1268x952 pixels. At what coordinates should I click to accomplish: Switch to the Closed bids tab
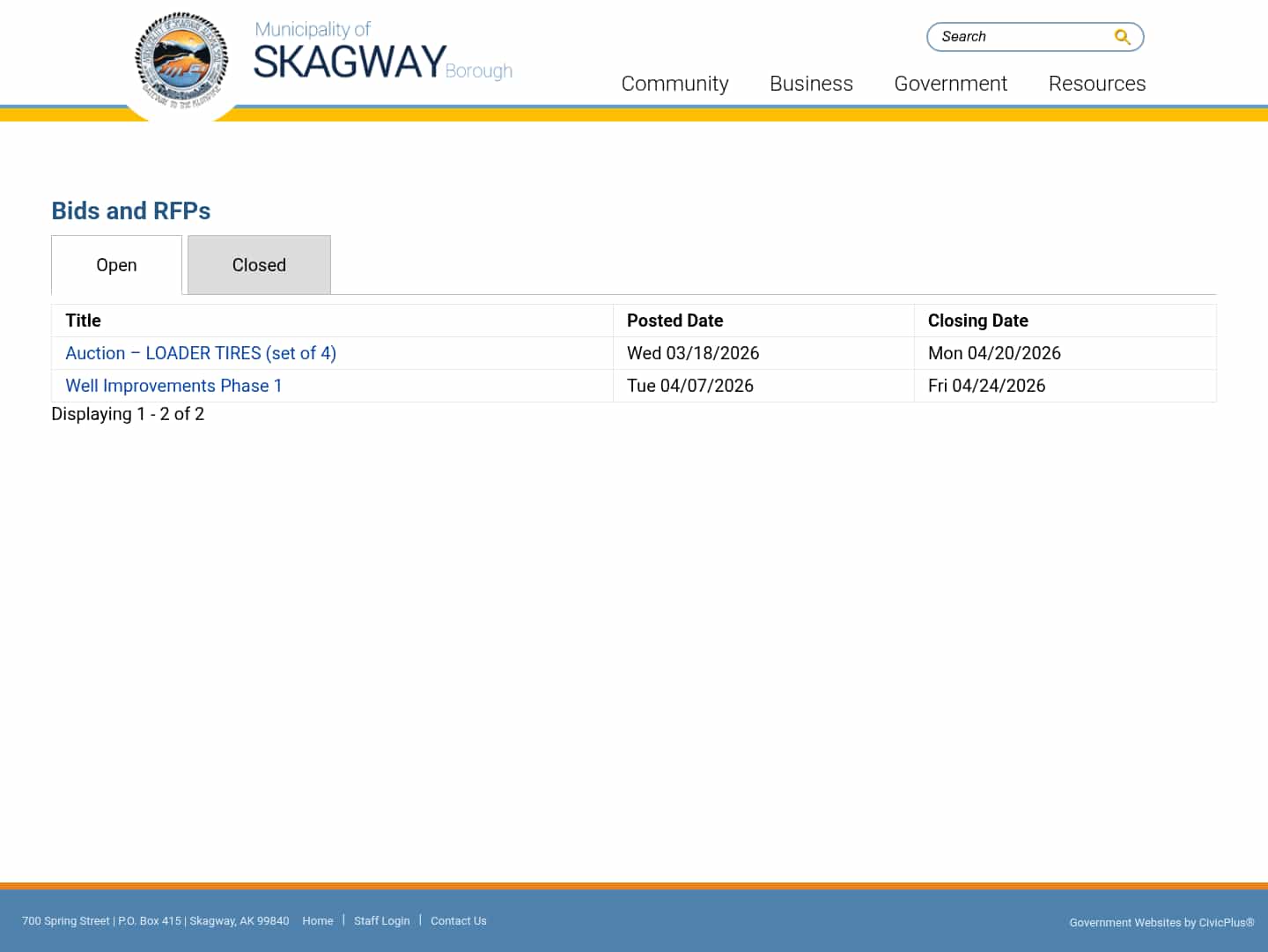tap(259, 264)
